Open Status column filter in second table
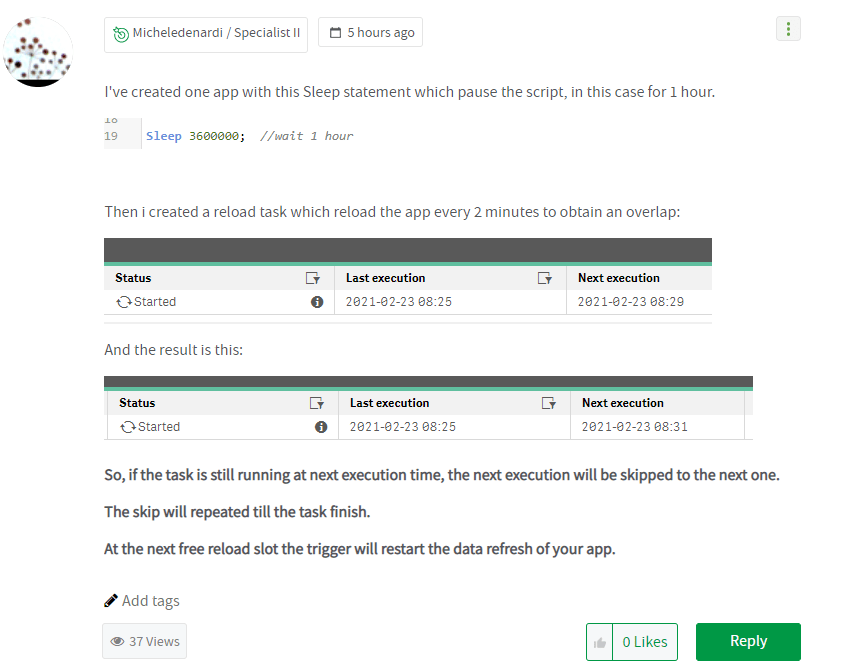 316,403
